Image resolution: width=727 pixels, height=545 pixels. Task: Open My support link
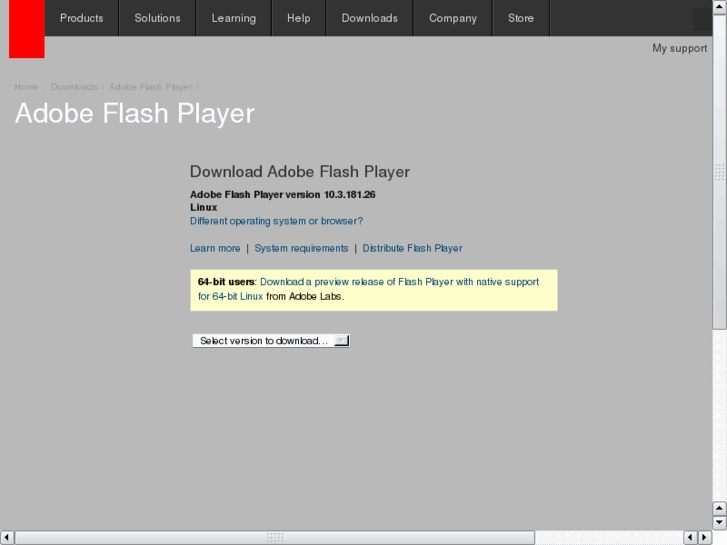[x=679, y=48]
